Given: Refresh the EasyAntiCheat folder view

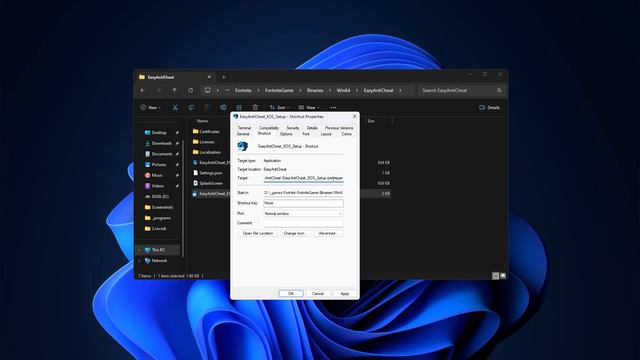Looking at the screenshot, I should 190,91.
